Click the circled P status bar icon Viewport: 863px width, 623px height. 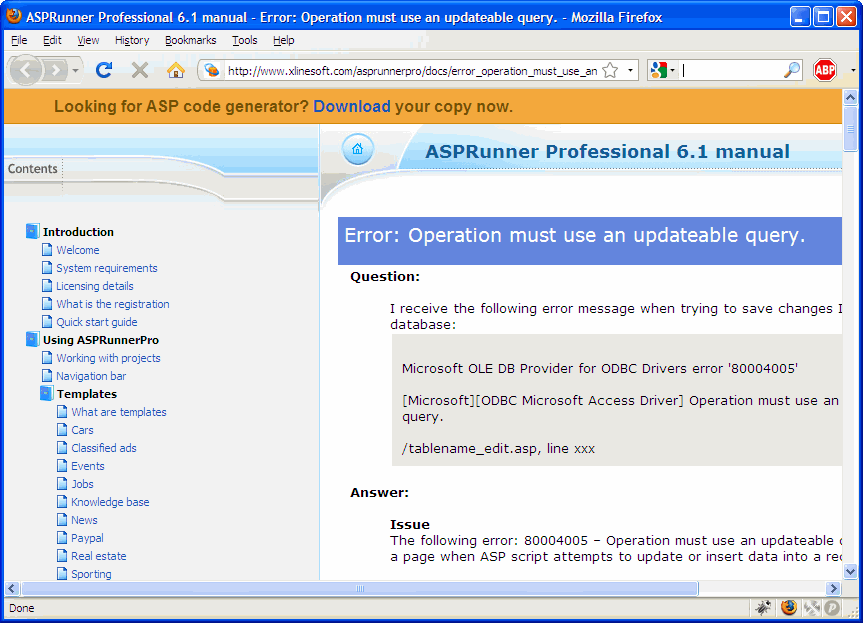pos(832,608)
